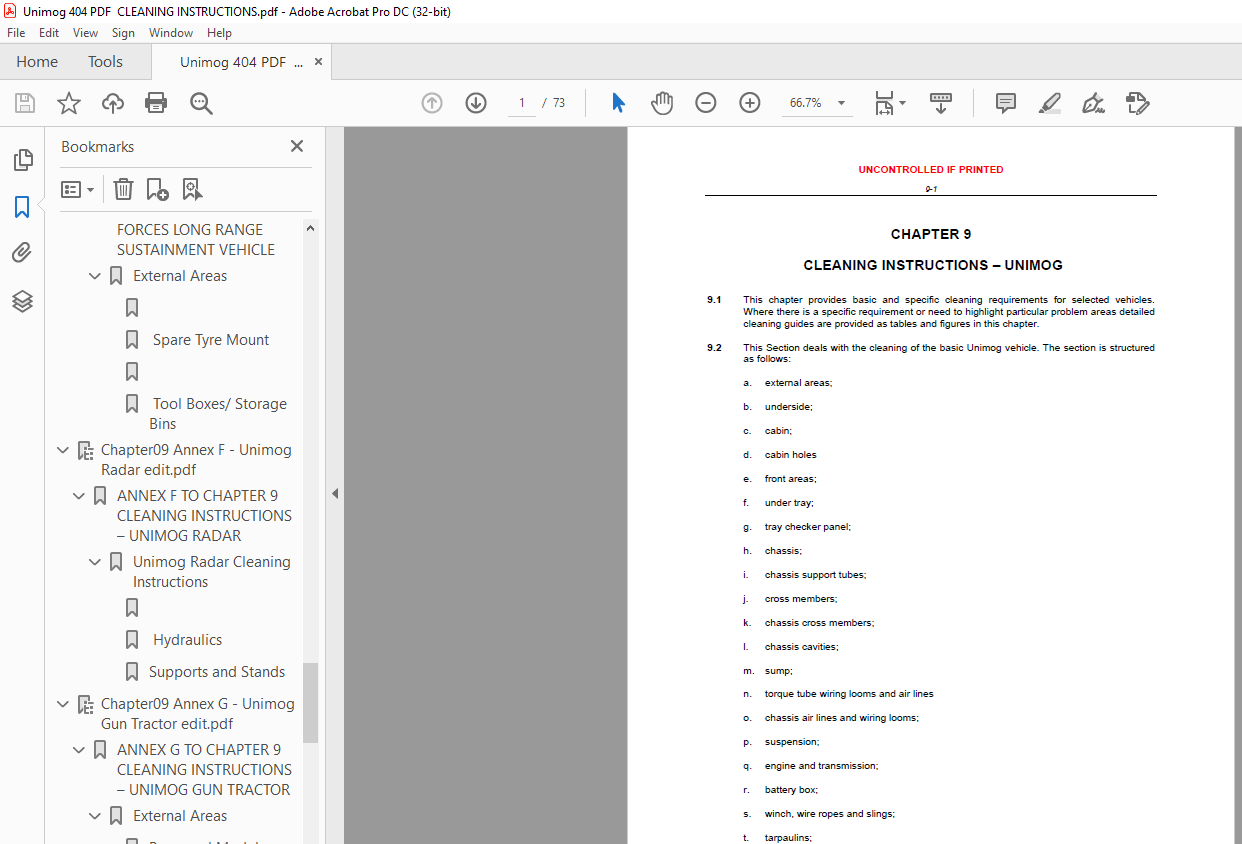Screen dimensions: 1242x844
Task: Open the Sign menu
Action: [x=123, y=33]
